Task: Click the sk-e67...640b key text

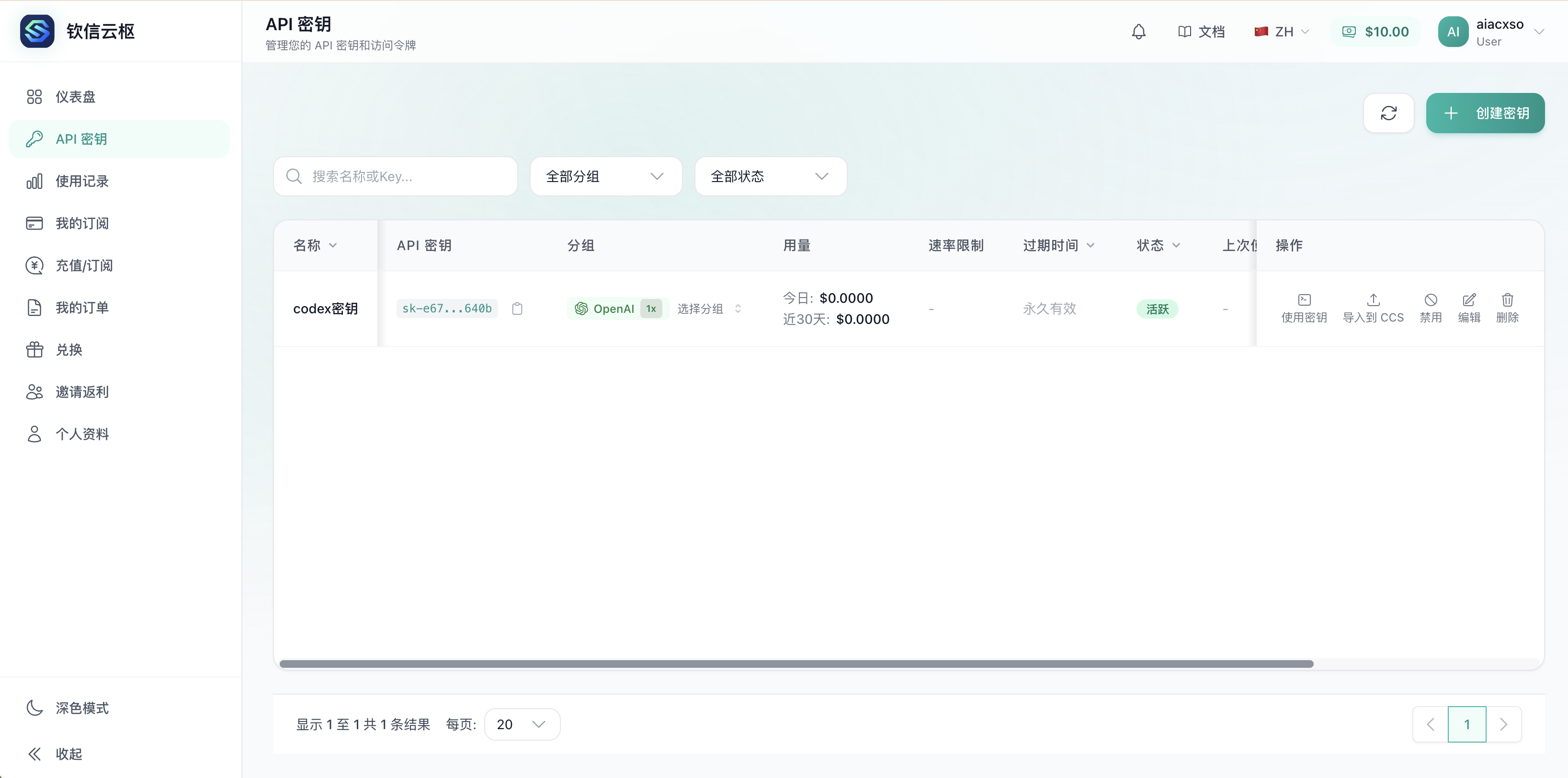Action: coord(447,309)
